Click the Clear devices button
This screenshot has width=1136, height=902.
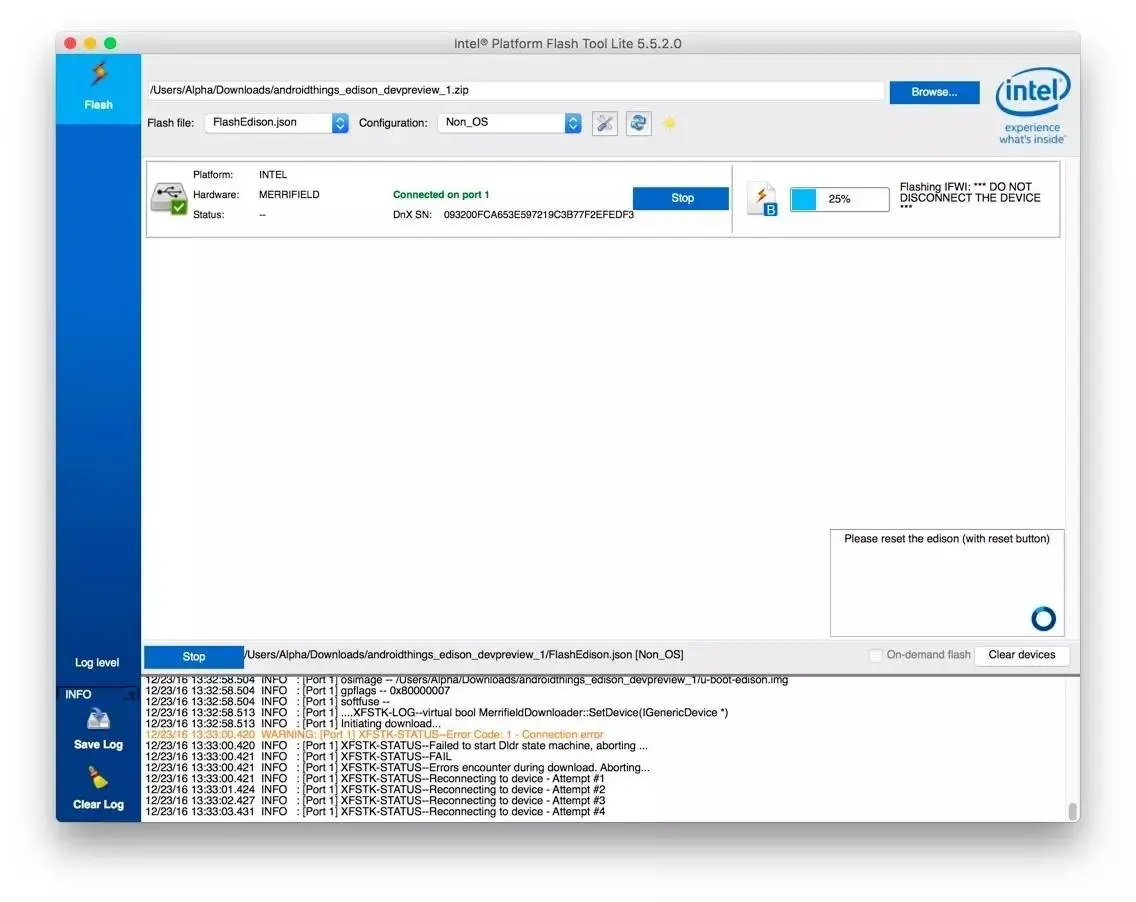(1022, 655)
